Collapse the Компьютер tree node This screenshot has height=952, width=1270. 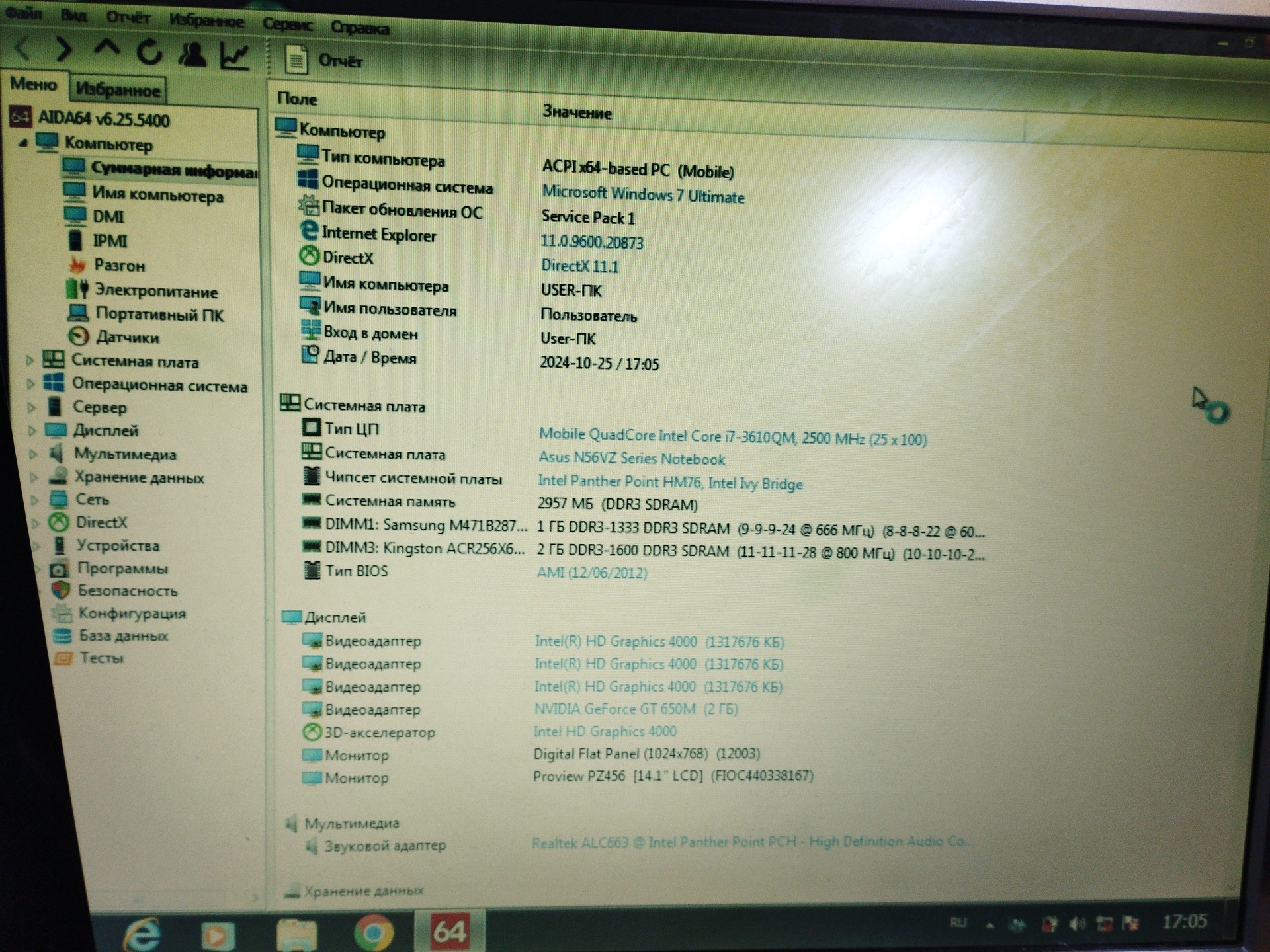pyautogui.click(x=22, y=141)
